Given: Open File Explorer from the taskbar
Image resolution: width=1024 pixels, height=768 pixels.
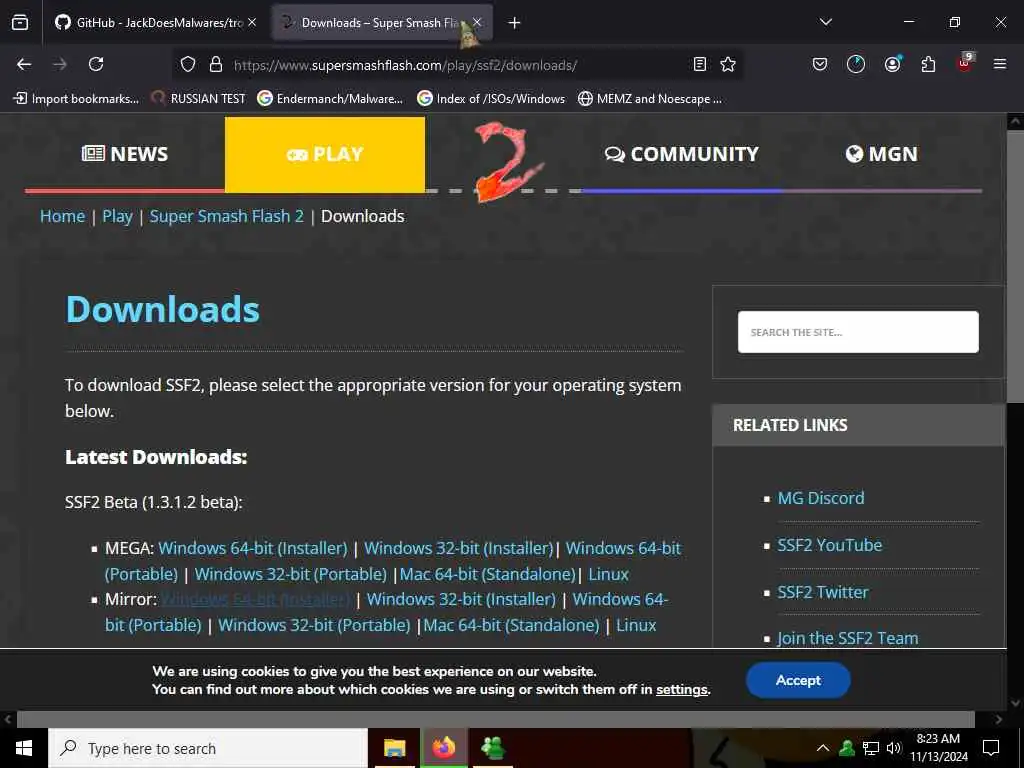Looking at the screenshot, I should pyautogui.click(x=394, y=748).
